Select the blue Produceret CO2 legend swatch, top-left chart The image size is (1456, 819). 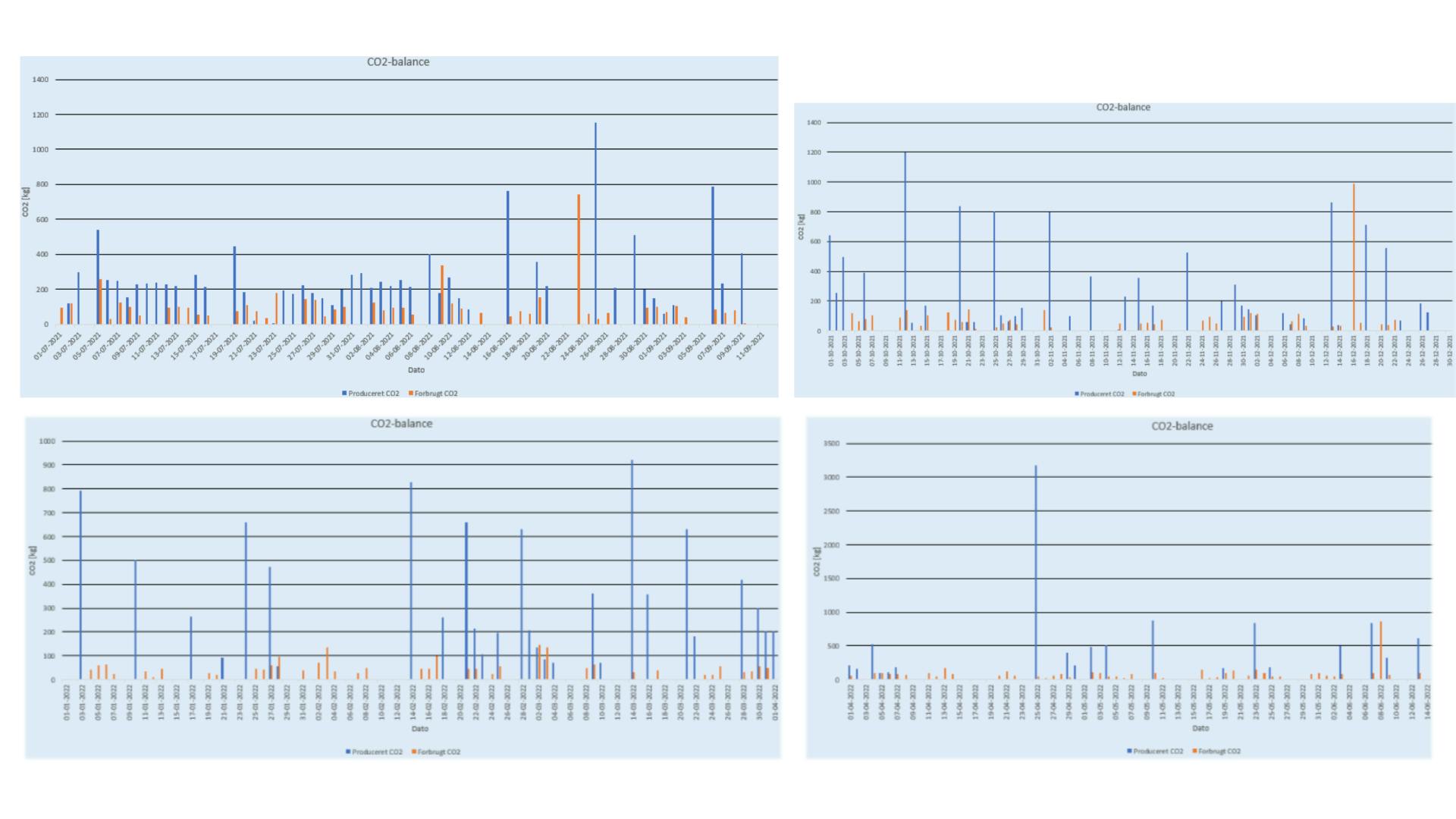pyautogui.click(x=345, y=394)
